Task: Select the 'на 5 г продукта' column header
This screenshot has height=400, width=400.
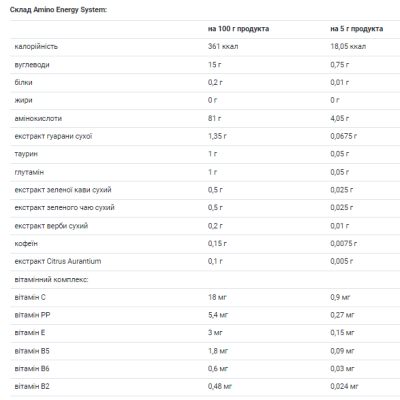Action: 357,29
